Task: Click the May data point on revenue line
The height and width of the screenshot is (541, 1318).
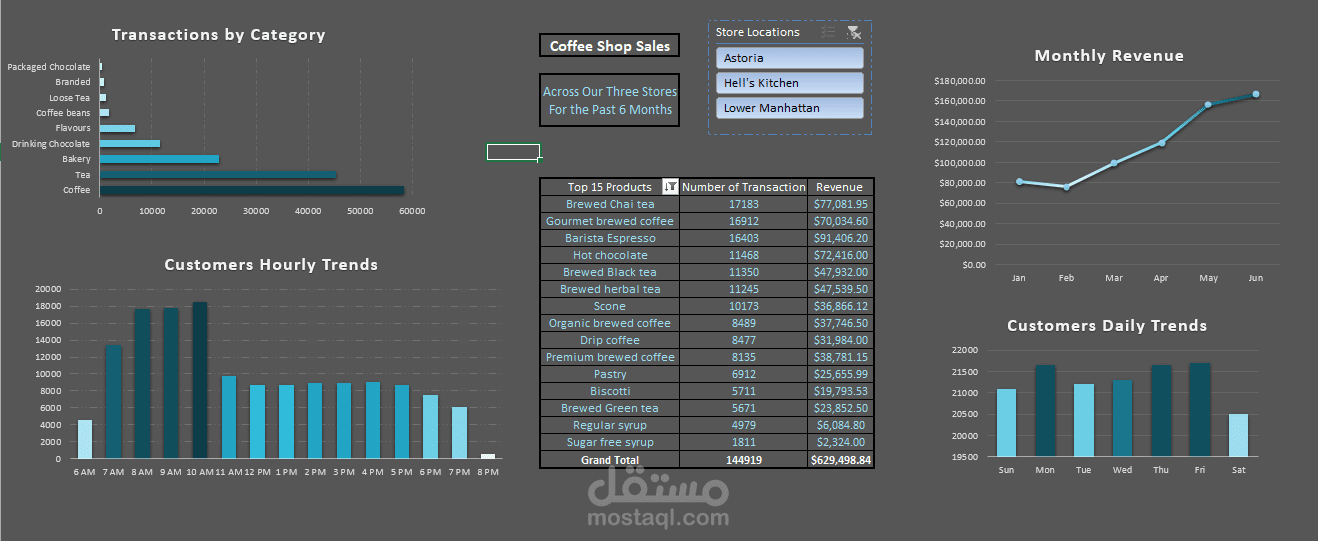Action: point(1208,104)
